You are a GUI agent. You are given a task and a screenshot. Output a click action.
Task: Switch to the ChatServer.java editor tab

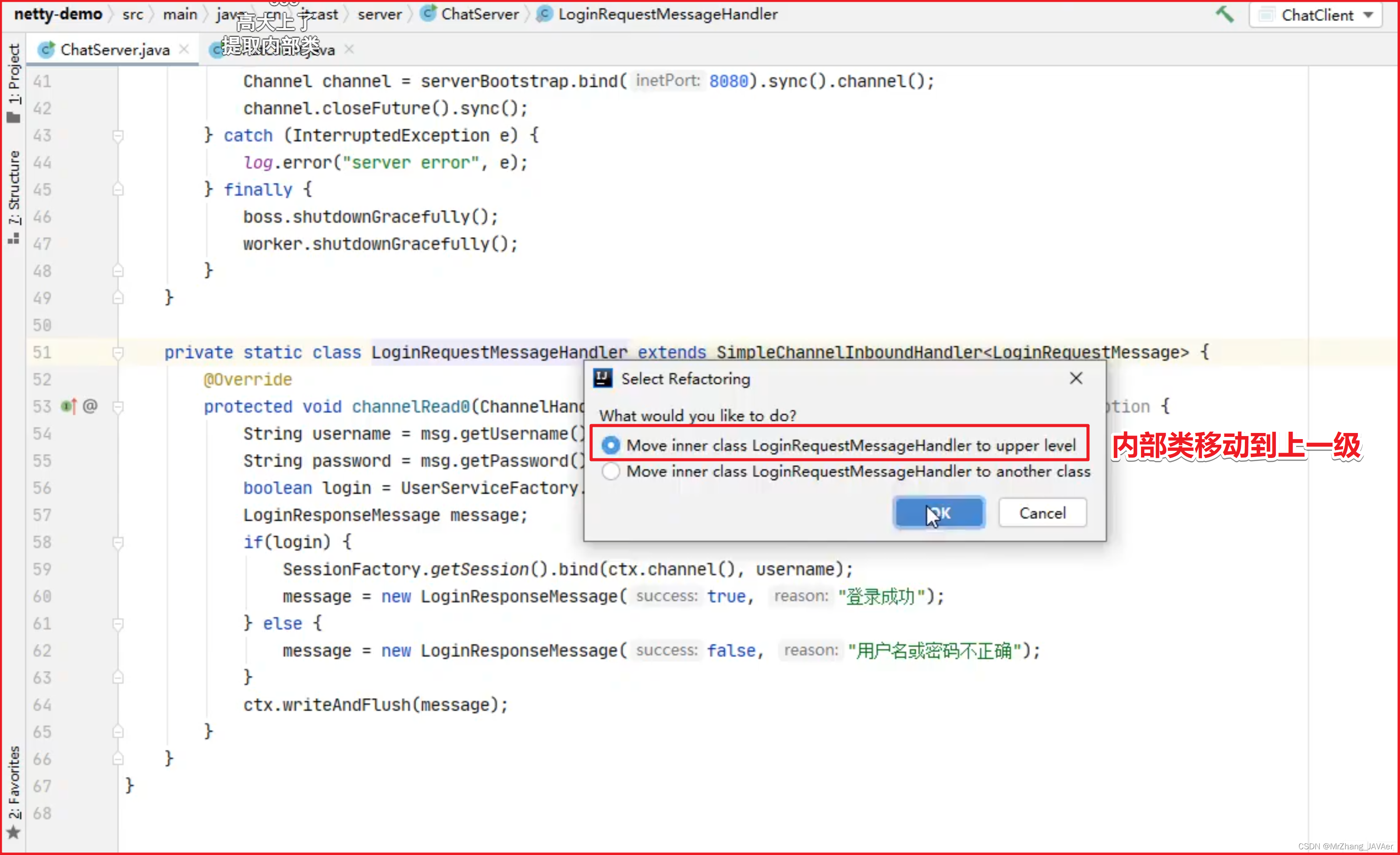(114, 50)
